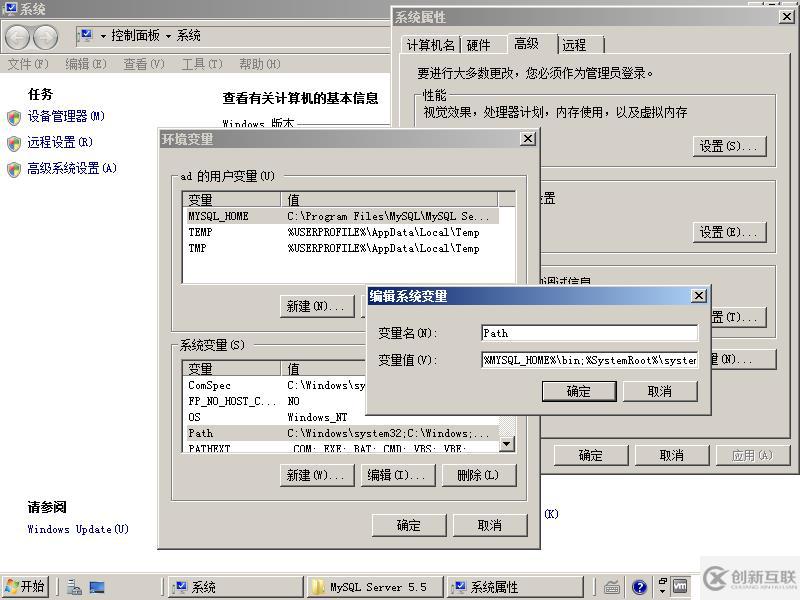Close the 编辑系统变量 dialog
Viewport: 800px width, 600px height.
click(x=698, y=295)
